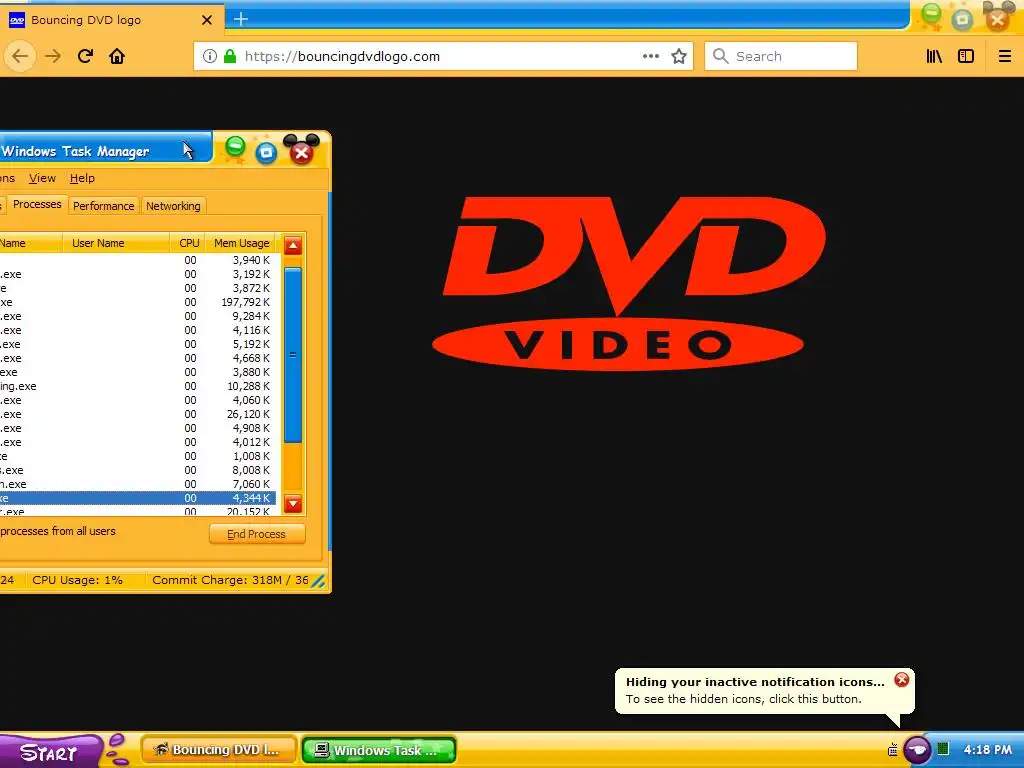The height and width of the screenshot is (768, 1024).
Task: Click the CPU Usage: 1% status text
Action: point(78,580)
